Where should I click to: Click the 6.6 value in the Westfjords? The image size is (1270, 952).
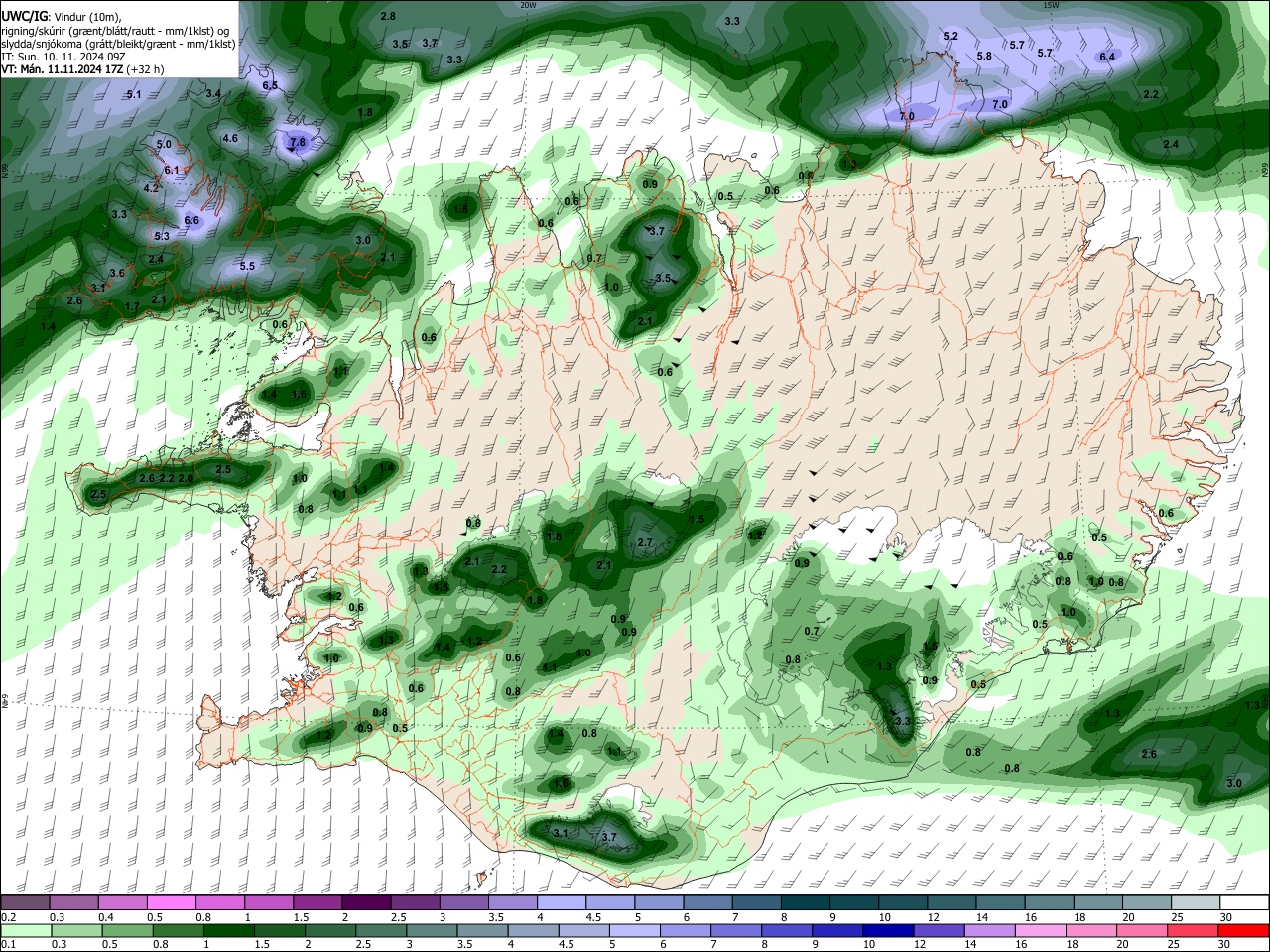[x=191, y=220]
